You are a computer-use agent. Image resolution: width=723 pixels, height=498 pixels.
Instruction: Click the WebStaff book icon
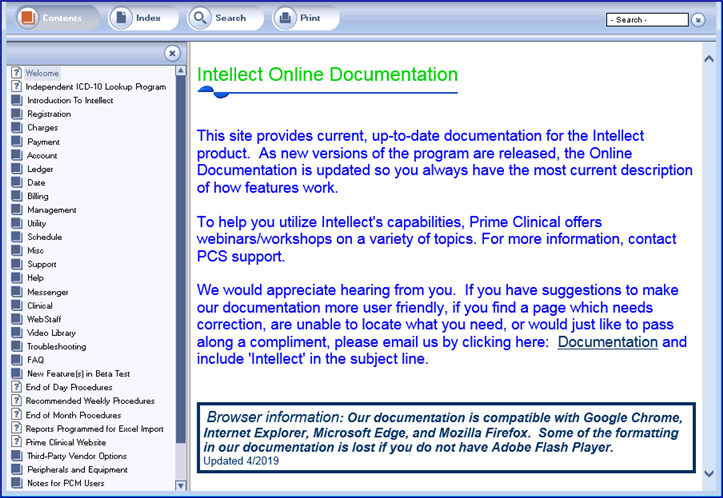click(x=17, y=319)
